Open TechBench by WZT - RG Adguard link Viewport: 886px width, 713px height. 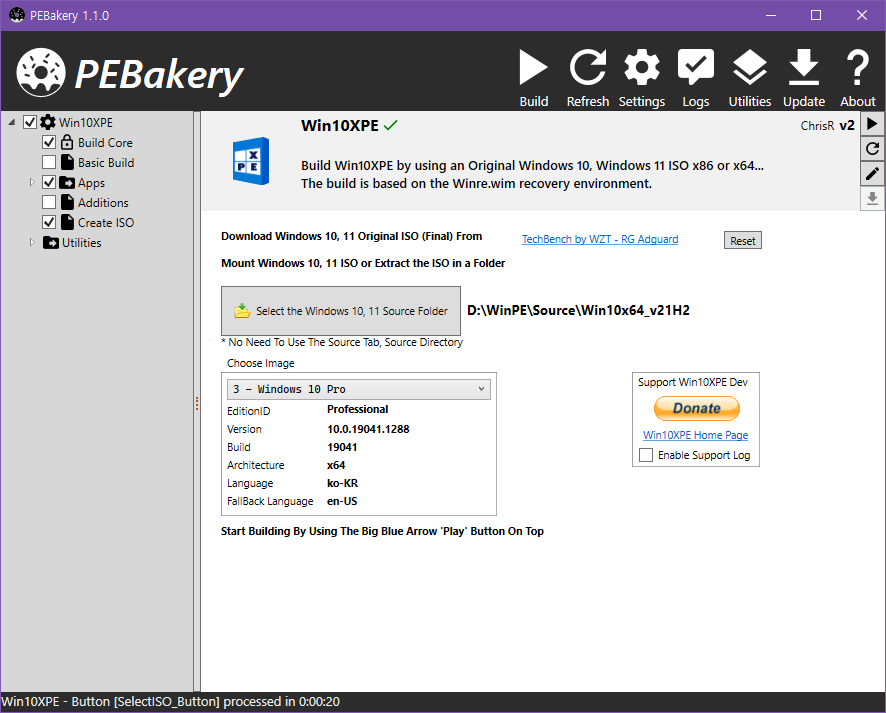[x=600, y=239]
